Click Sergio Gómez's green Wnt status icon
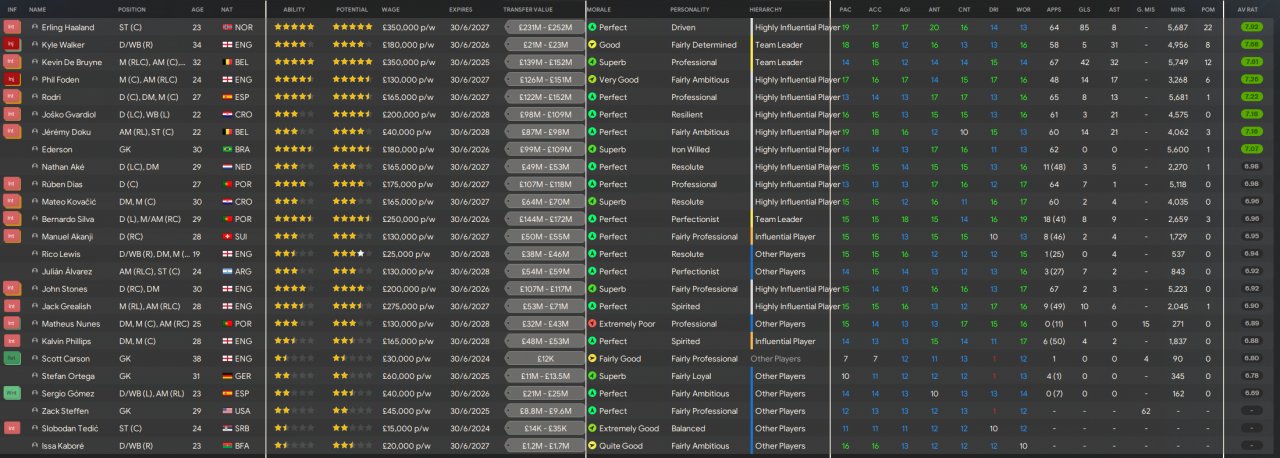Viewport: 1280px width, 458px height. (x=12, y=393)
